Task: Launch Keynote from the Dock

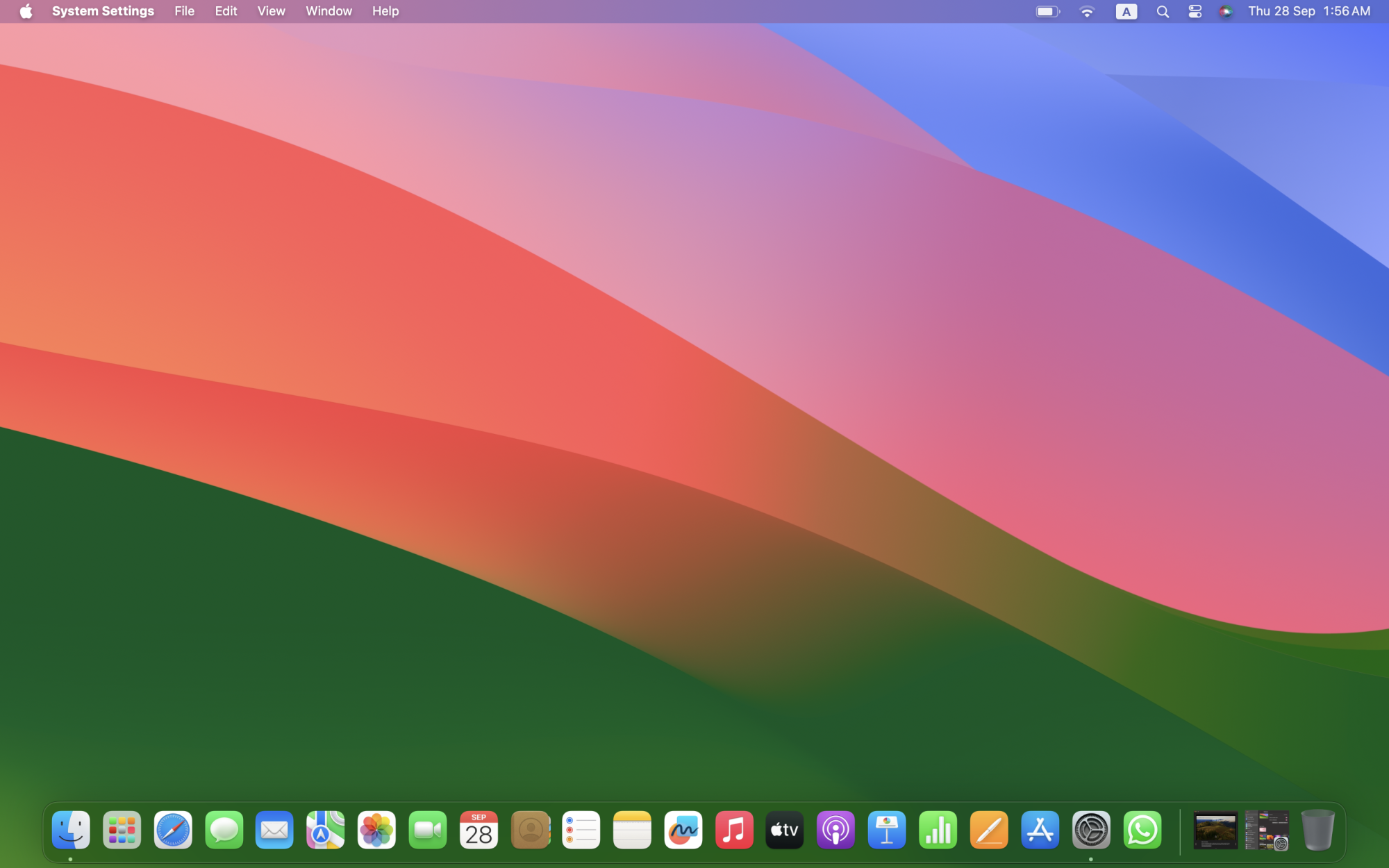Action: 887,830
